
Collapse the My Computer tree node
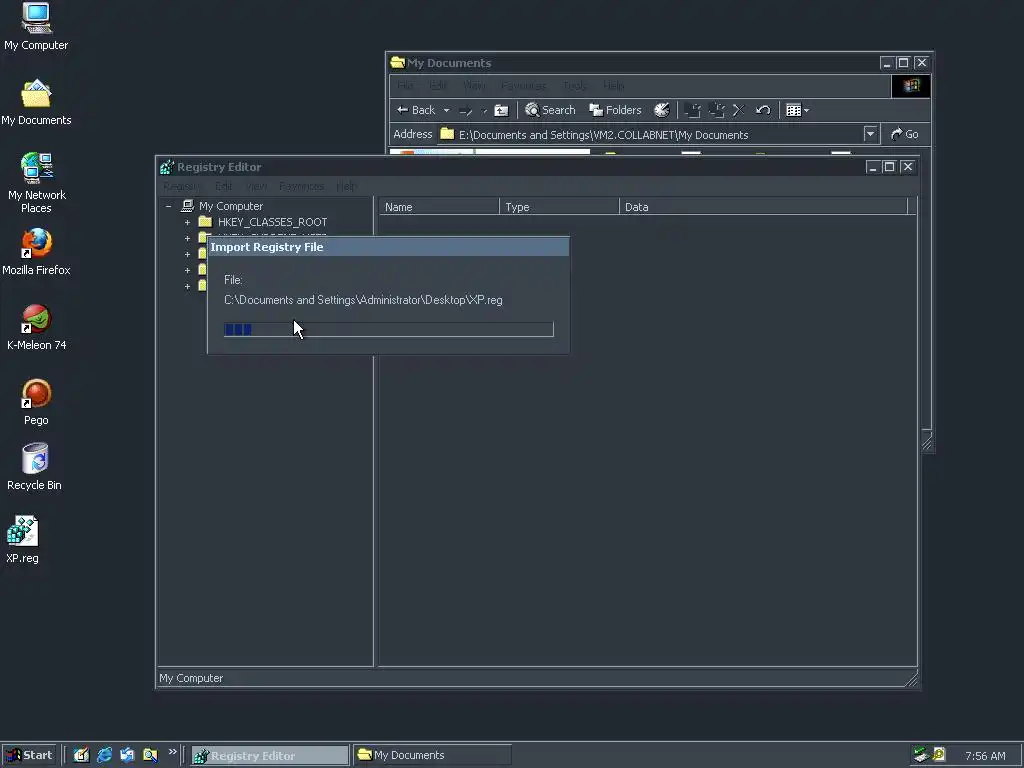pyautogui.click(x=168, y=206)
